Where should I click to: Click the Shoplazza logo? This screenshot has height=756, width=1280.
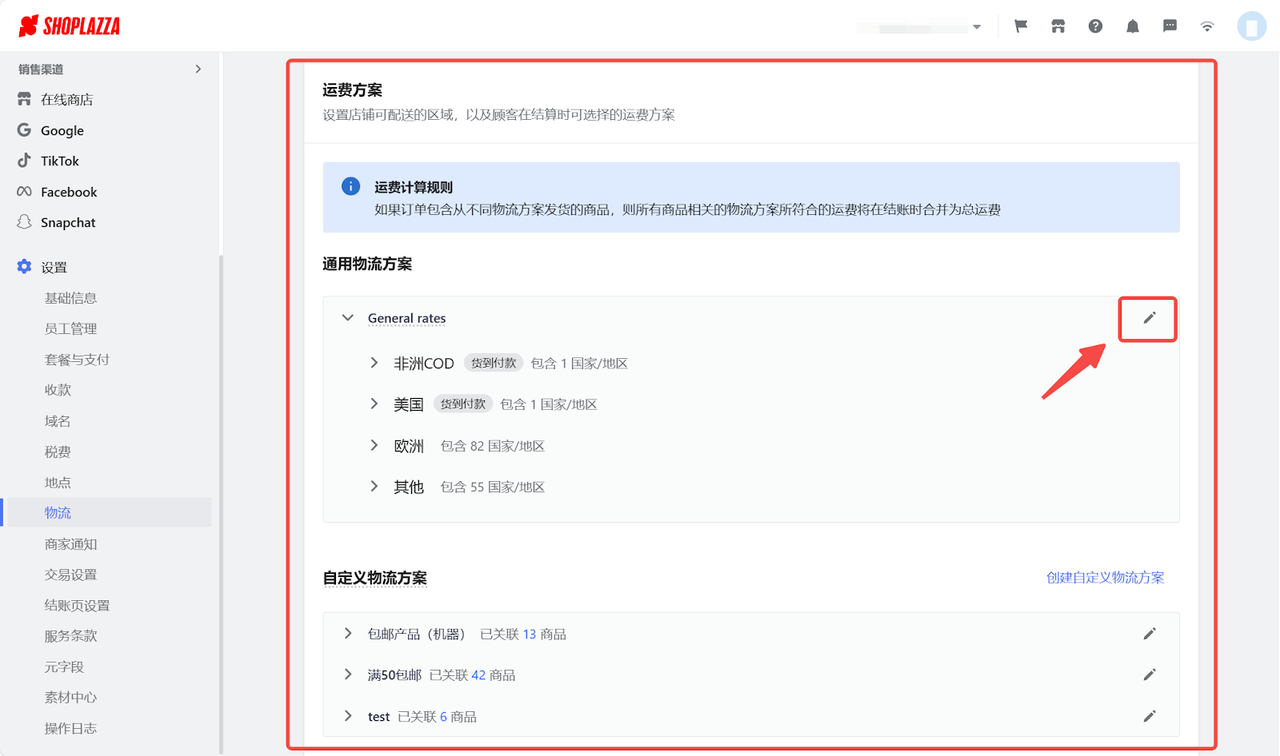coord(67,26)
